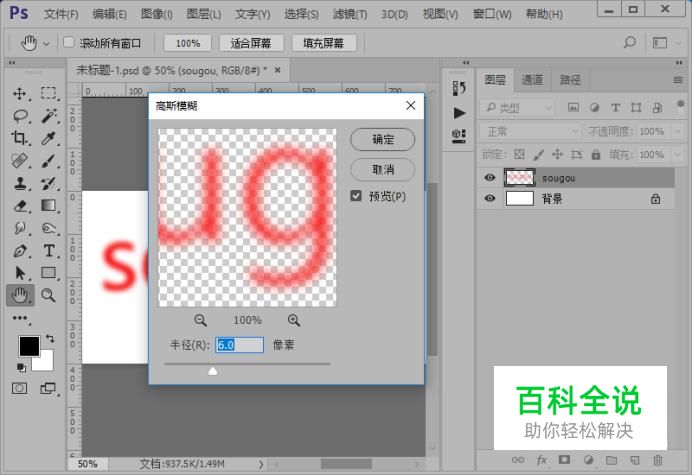Viewport: 692px width, 475px height.
Task: Select the Blur tool
Action: point(20,228)
